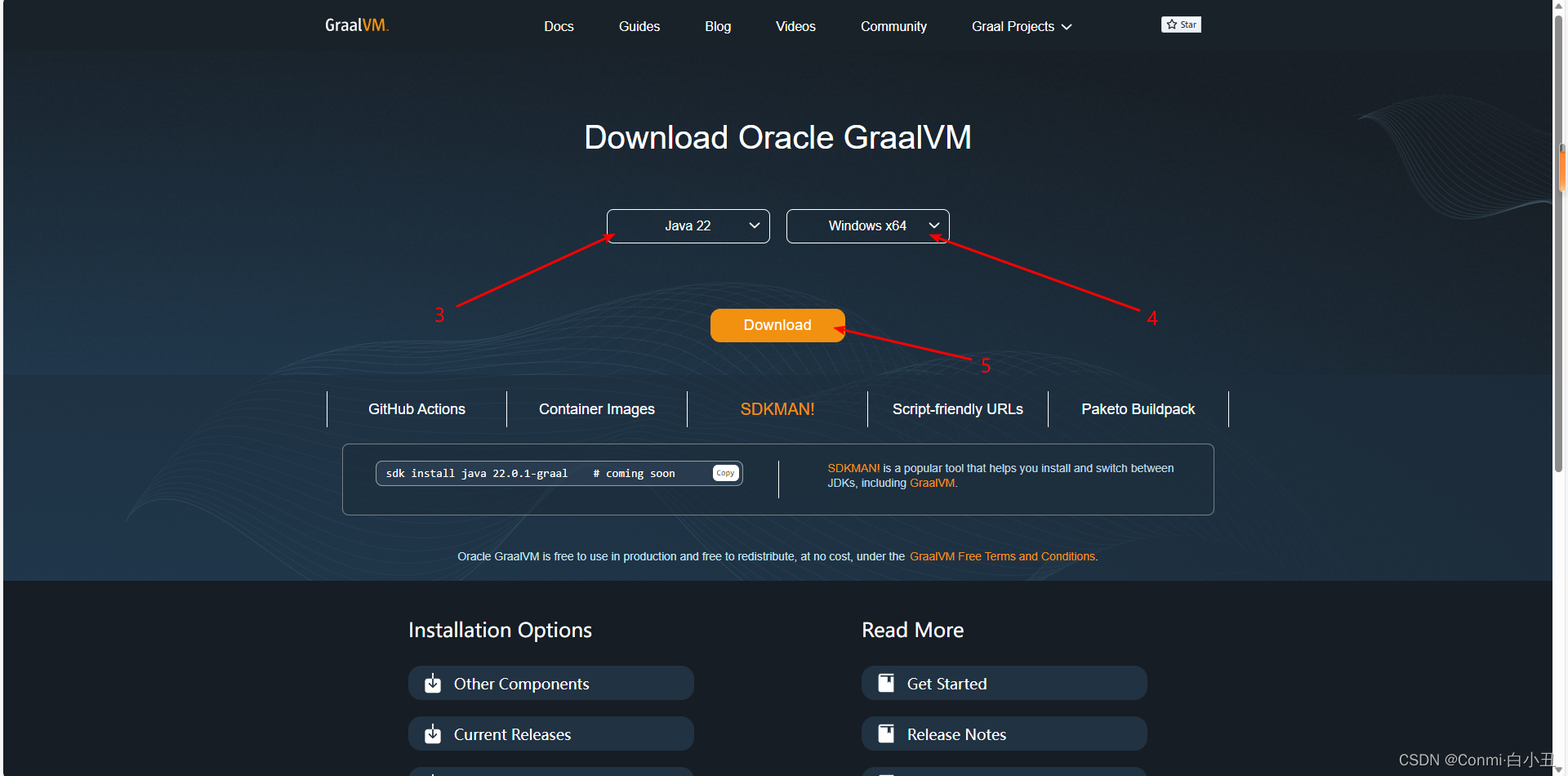Select the Container Images tab
This screenshot has height=776, width=1568.
(x=597, y=408)
